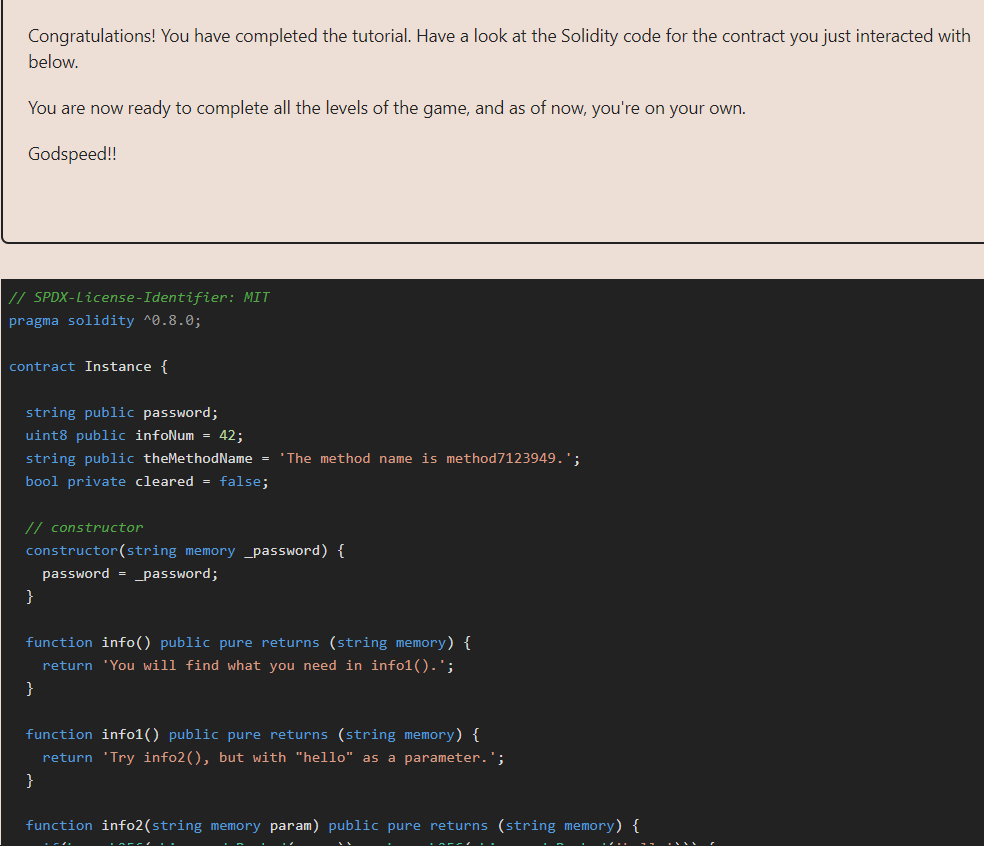Click the "constructor(string memory _password) {" line
This screenshot has width=984, height=846.
[x=185, y=550]
